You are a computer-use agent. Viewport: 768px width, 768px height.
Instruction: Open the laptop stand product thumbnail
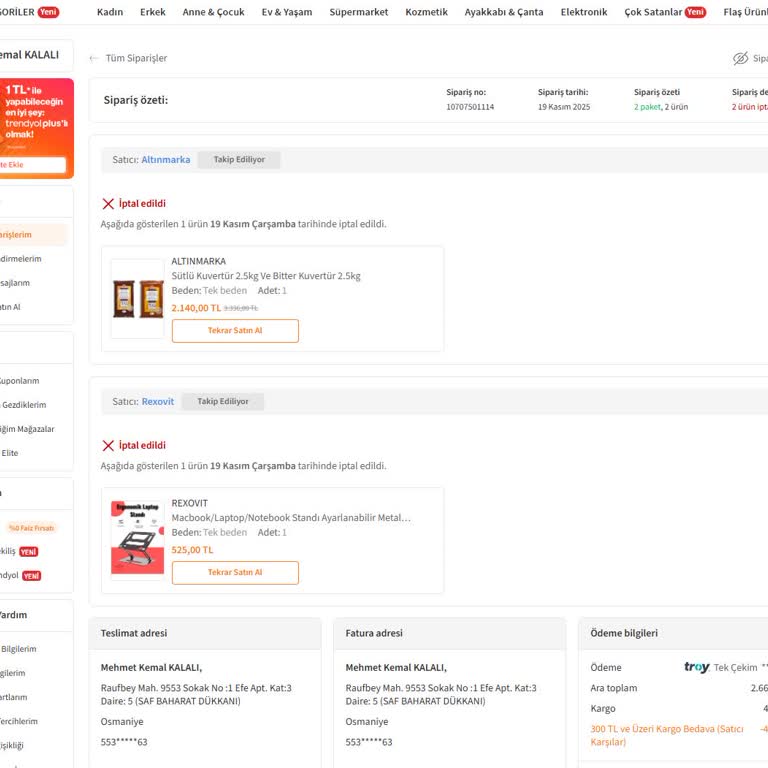(137, 539)
